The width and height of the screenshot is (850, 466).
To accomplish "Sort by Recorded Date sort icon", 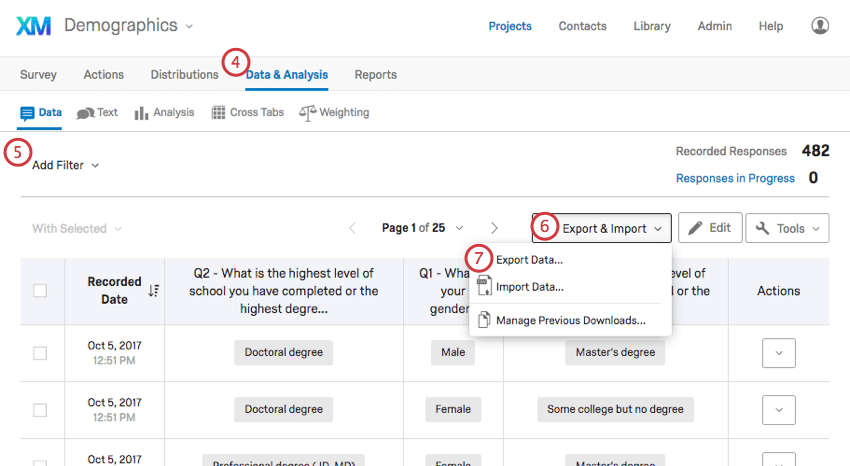I will [154, 291].
